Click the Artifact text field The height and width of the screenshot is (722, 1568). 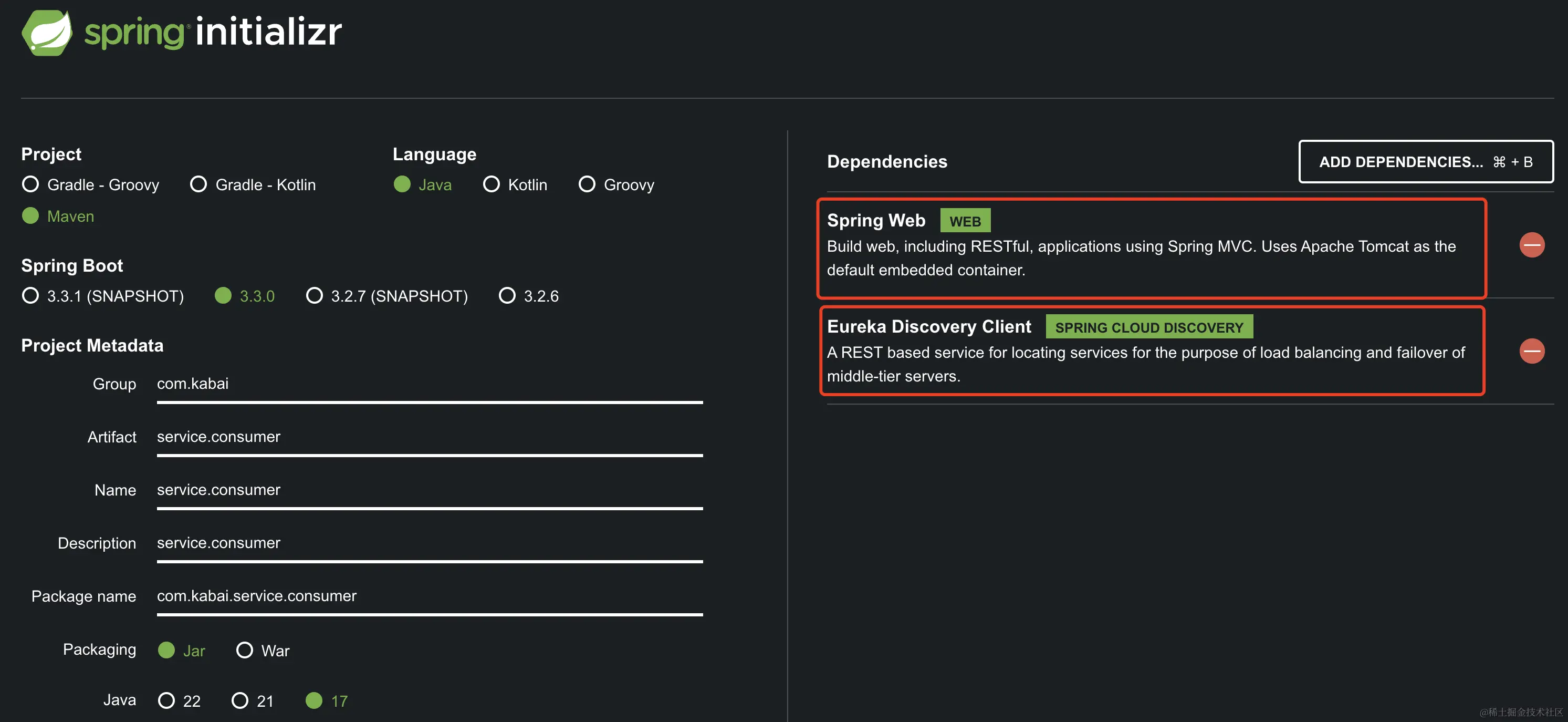click(x=429, y=437)
